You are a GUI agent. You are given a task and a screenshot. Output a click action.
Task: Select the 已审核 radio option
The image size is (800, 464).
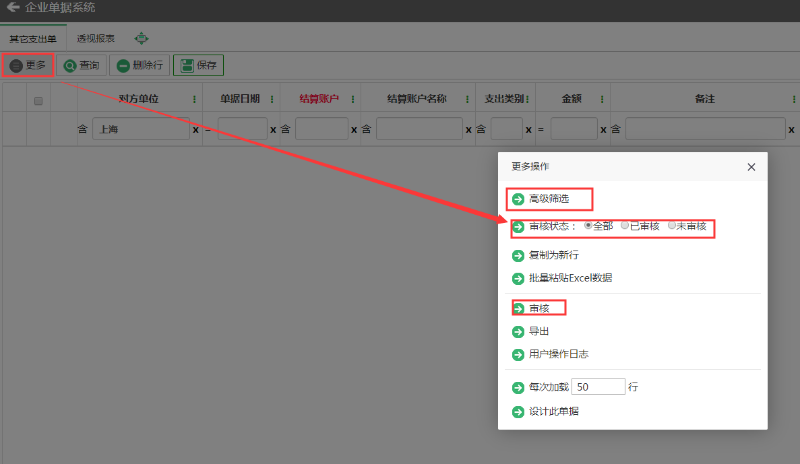(x=625, y=226)
